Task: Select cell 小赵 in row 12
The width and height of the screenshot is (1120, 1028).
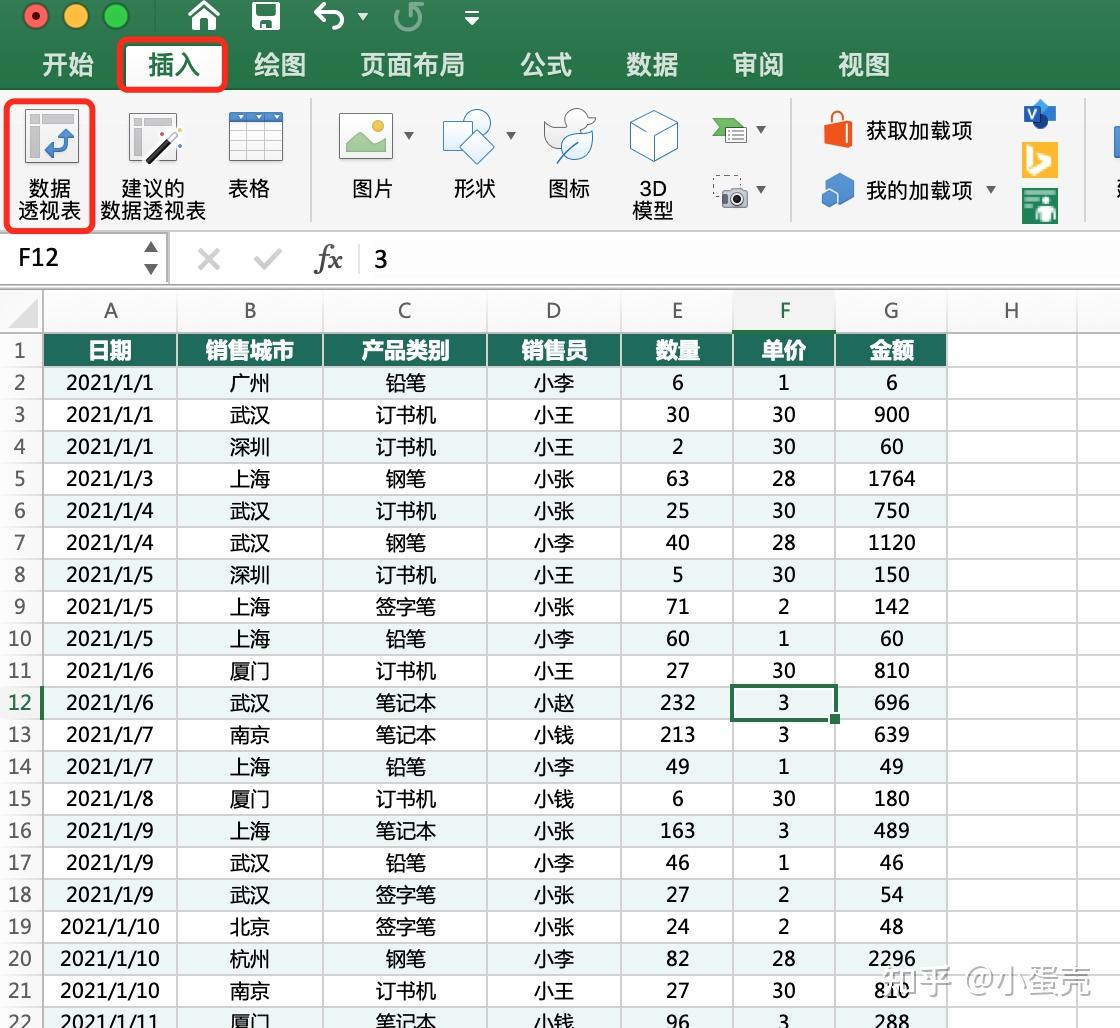Action: (x=554, y=703)
